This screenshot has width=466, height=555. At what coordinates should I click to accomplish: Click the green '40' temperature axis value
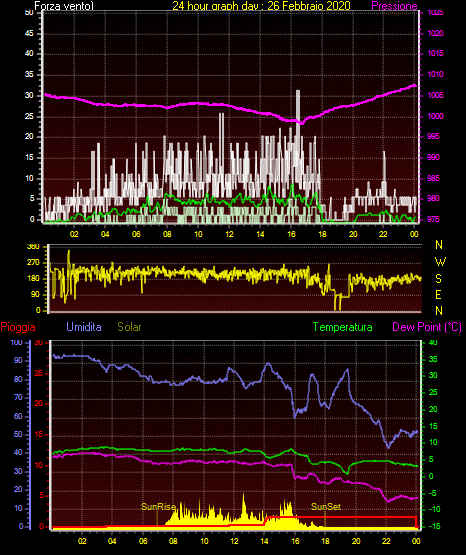[433, 342]
